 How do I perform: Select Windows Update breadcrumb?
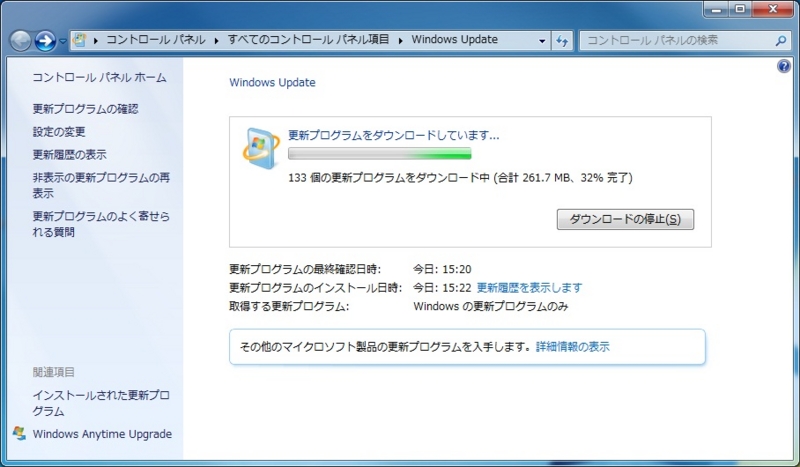click(455, 40)
